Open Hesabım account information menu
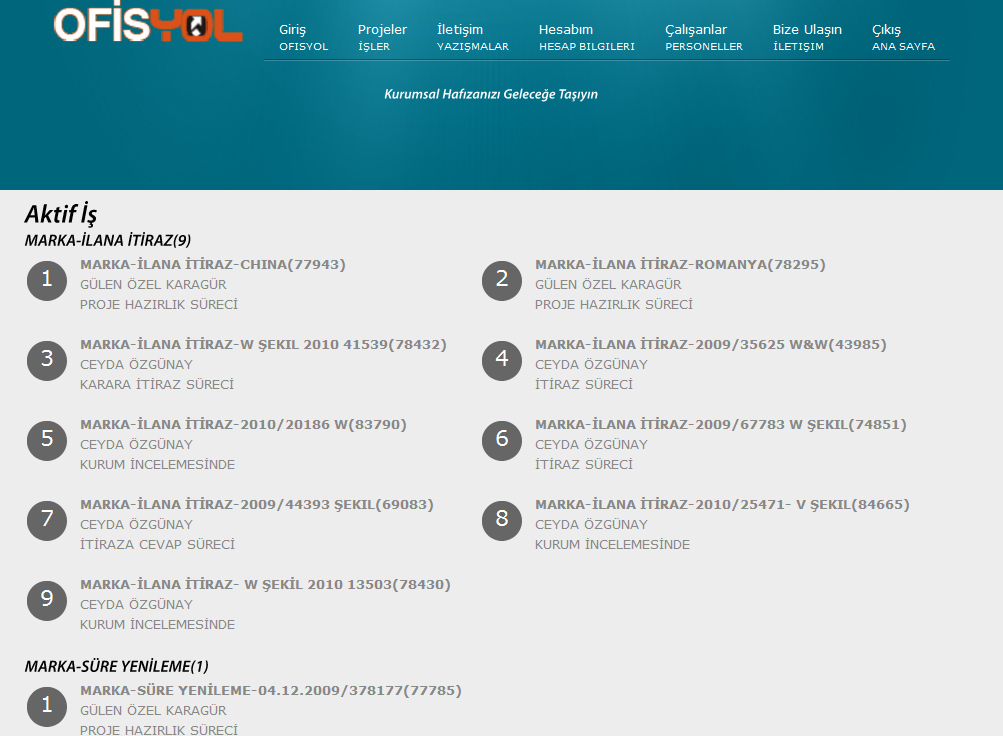 [586, 37]
